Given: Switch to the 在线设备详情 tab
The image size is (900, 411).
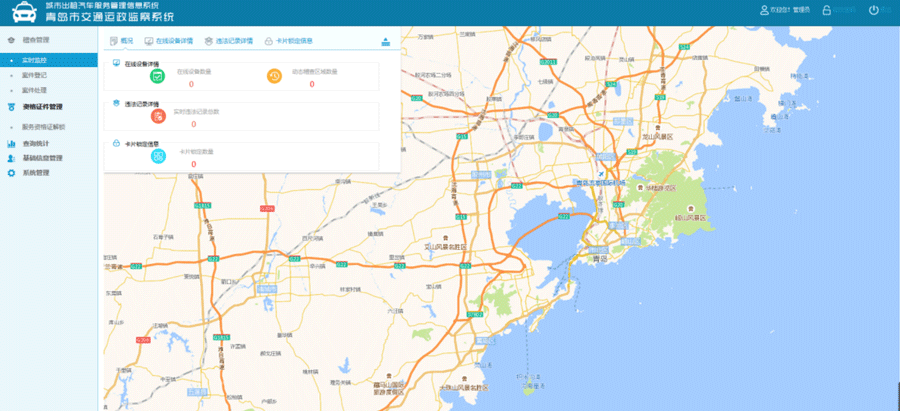Looking at the screenshot, I should (x=170, y=41).
